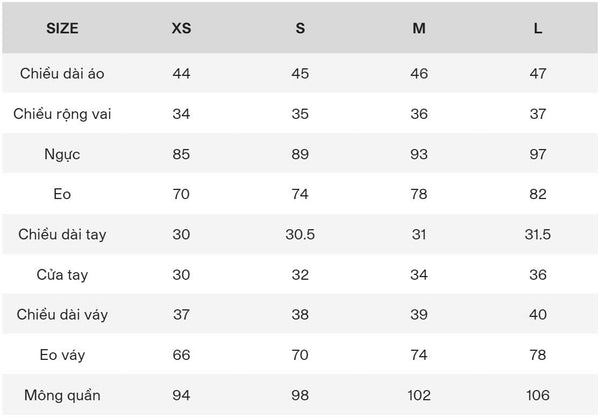600x418 pixels.
Task: Click the Ngực value 93 for size M
Action: point(419,154)
